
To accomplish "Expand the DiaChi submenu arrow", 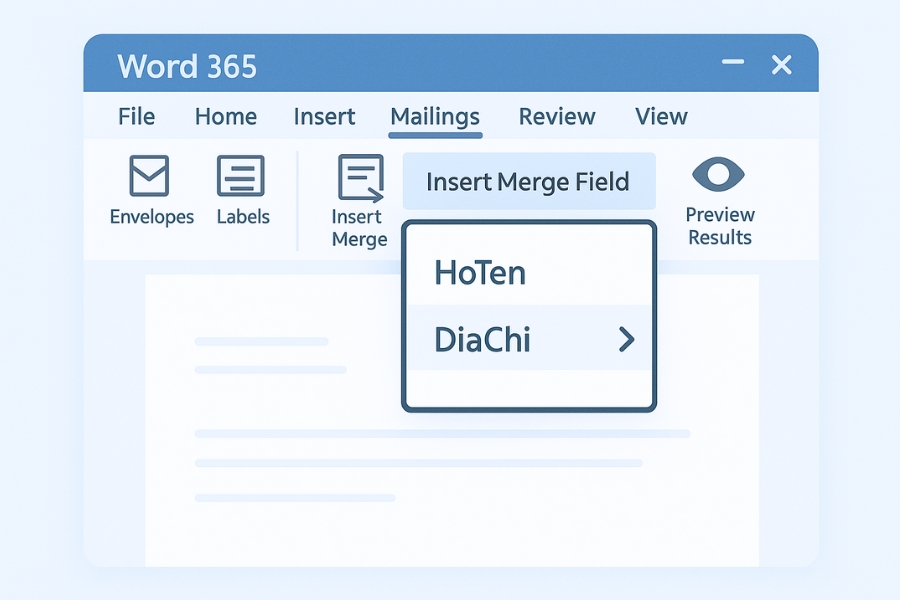I will [628, 339].
